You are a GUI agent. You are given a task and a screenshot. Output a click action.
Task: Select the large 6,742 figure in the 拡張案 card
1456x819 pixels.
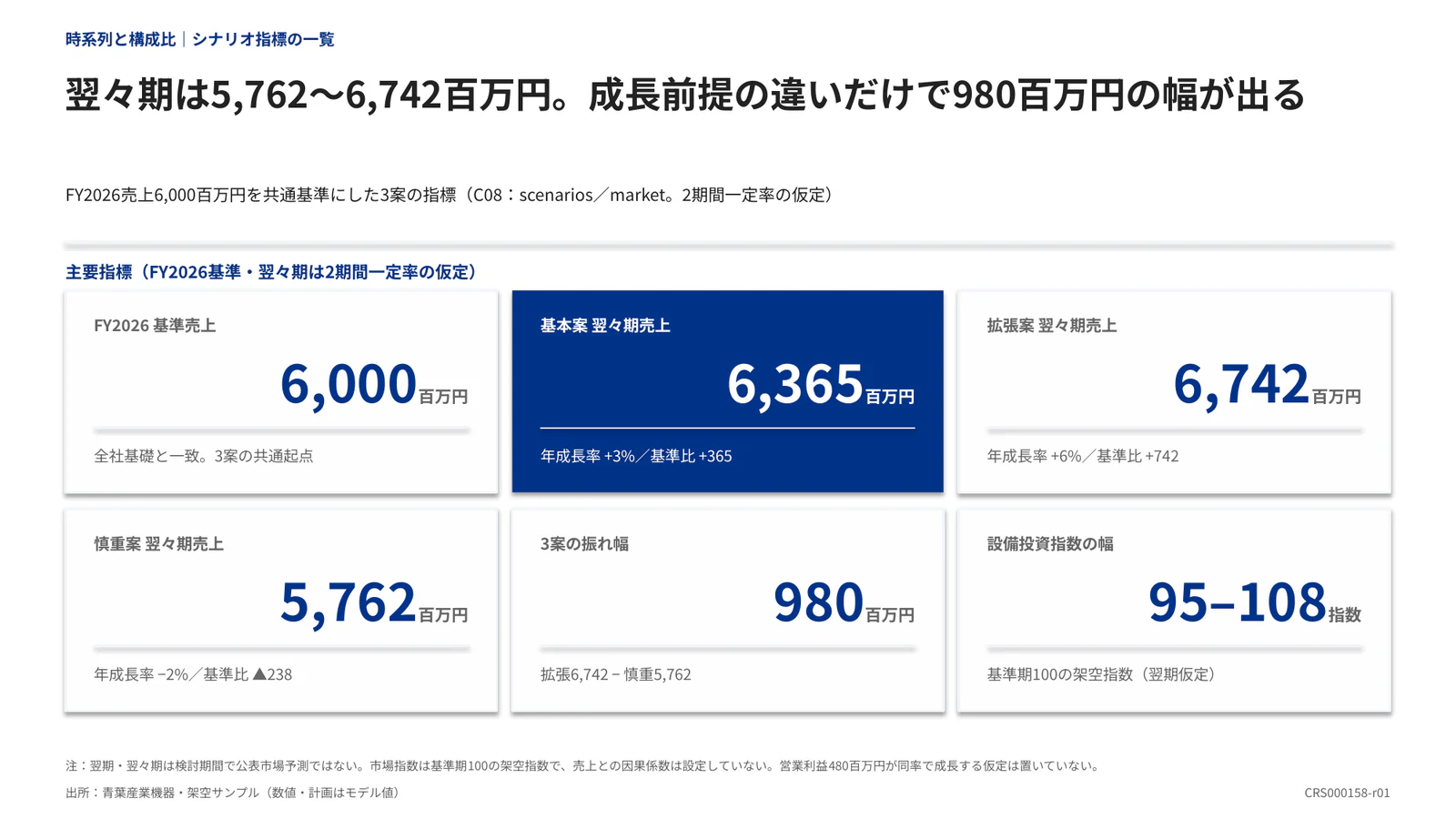(1241, 383)
